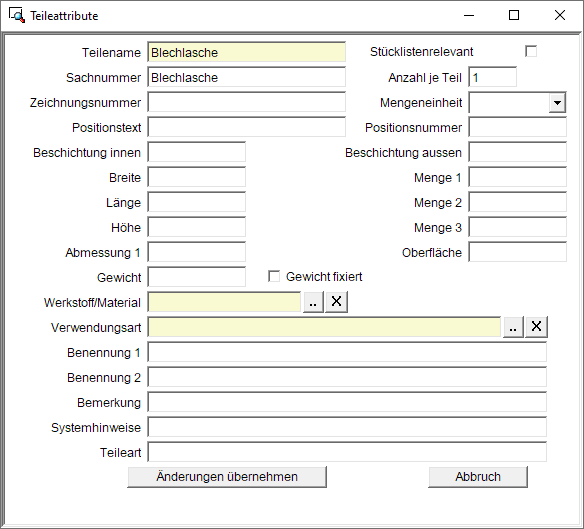Focus the Teilename input field

[x=247, y=52]
